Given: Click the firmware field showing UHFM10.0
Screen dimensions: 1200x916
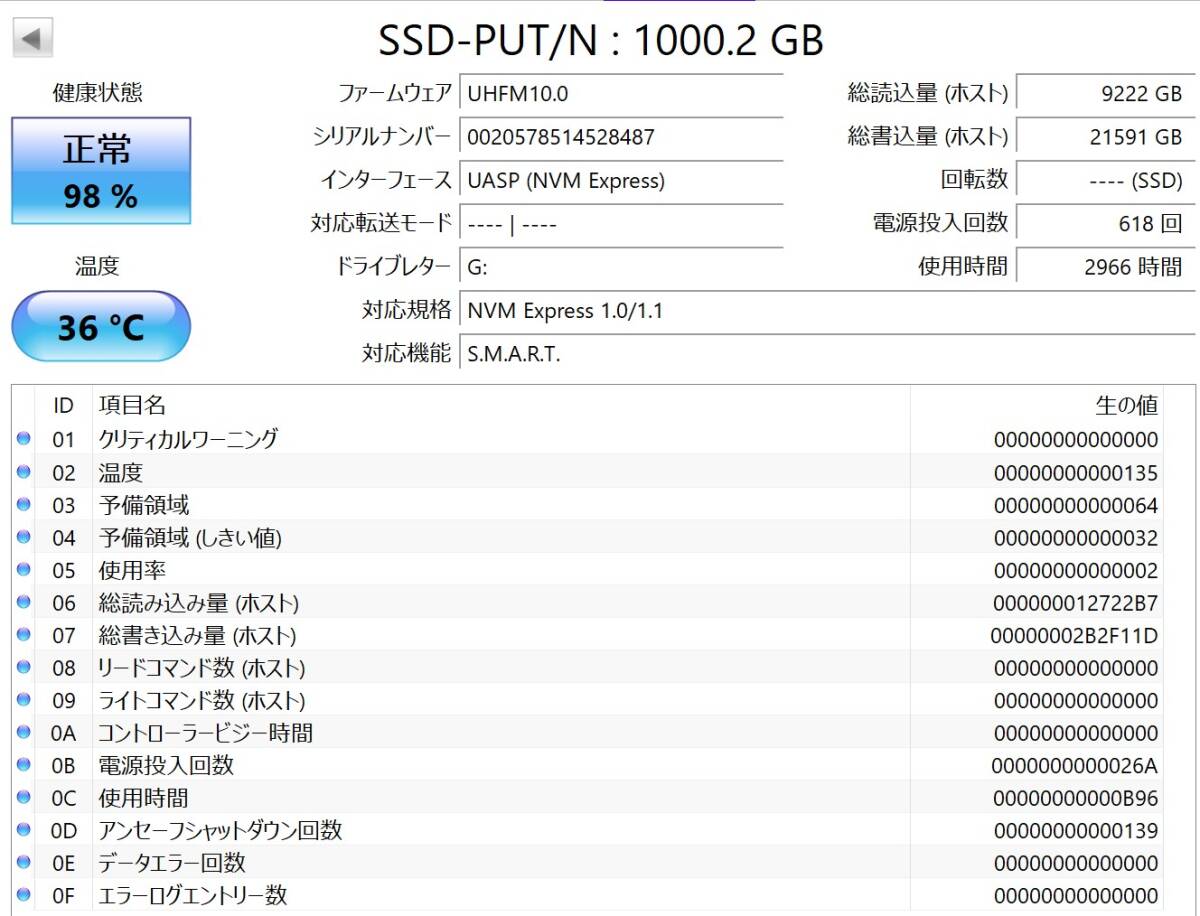Looking at the screenshot, I should pos(620,94).
